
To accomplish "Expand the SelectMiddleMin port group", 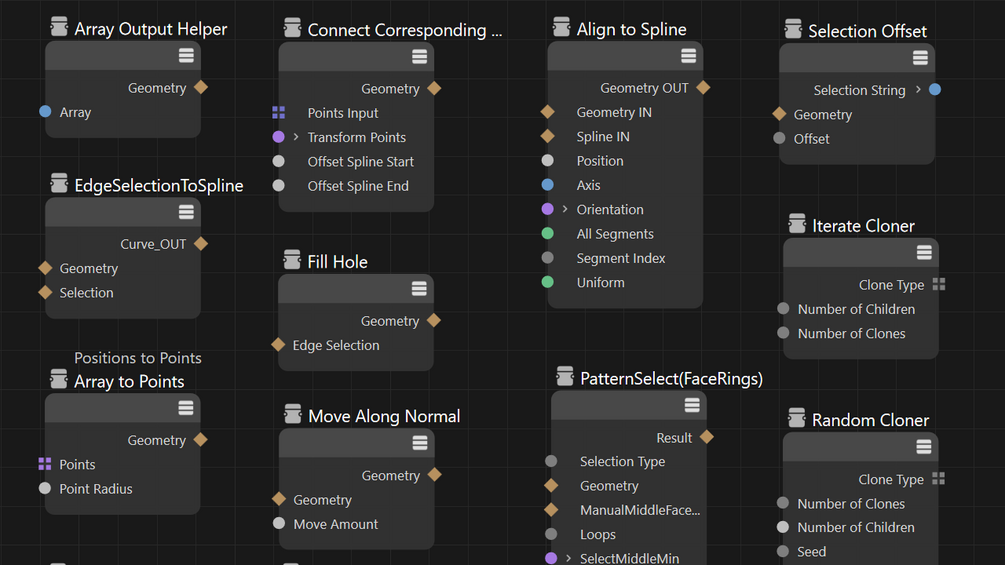I will click(x=568, y=558).
